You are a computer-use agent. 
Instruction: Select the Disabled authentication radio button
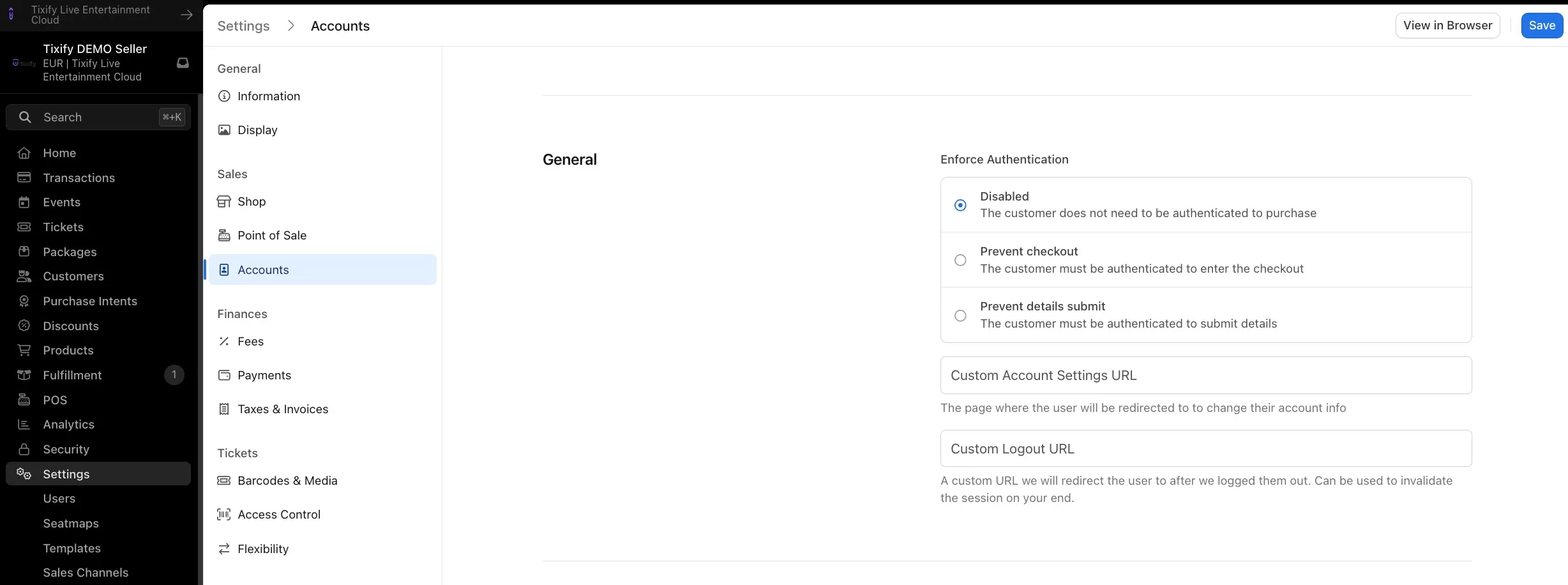960,205
